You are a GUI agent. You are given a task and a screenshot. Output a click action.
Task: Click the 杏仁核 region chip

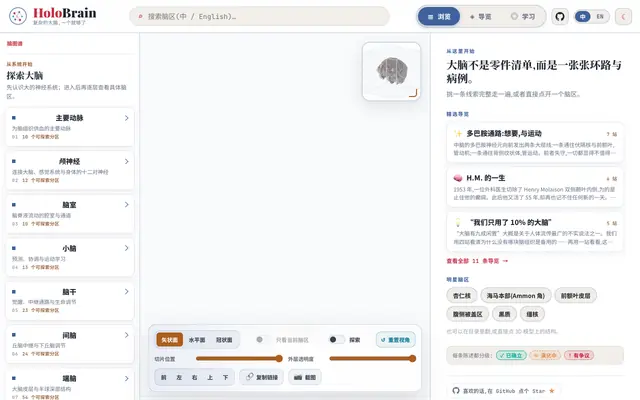click(462, 296)
